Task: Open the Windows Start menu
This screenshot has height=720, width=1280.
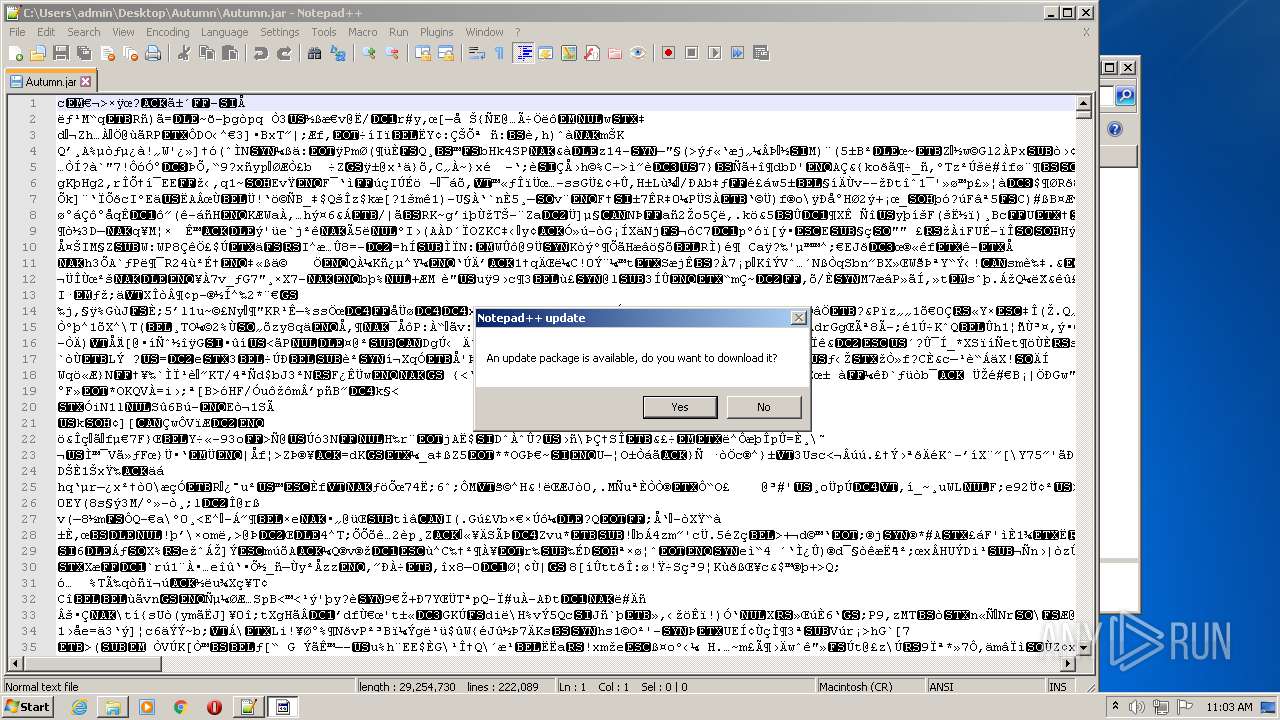Action: click(x=27, y=707)
